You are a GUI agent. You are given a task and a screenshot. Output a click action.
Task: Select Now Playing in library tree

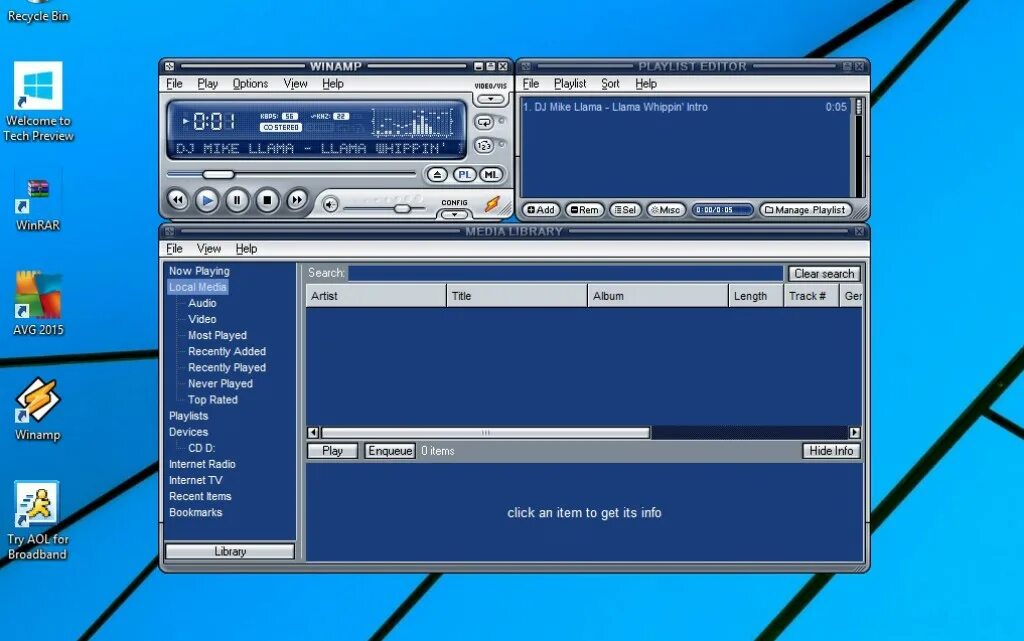point(199,271)
